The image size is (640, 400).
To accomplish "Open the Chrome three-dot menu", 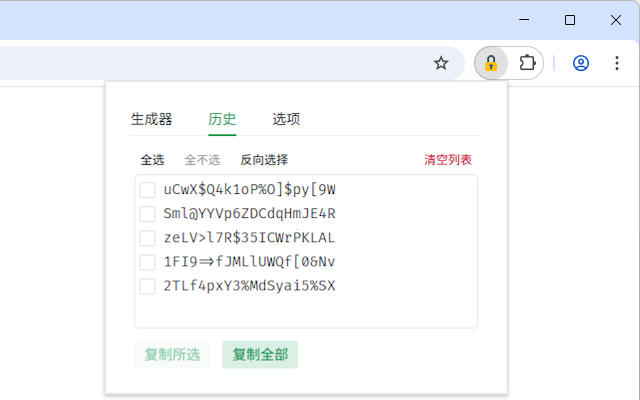I will 617,63.
